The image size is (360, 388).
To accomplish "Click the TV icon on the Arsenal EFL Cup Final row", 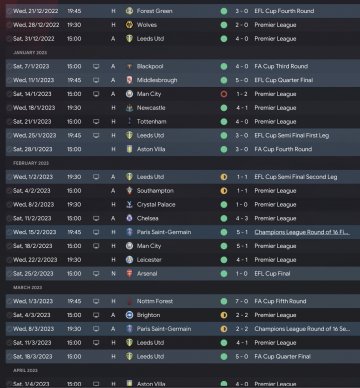I will 96,274.
